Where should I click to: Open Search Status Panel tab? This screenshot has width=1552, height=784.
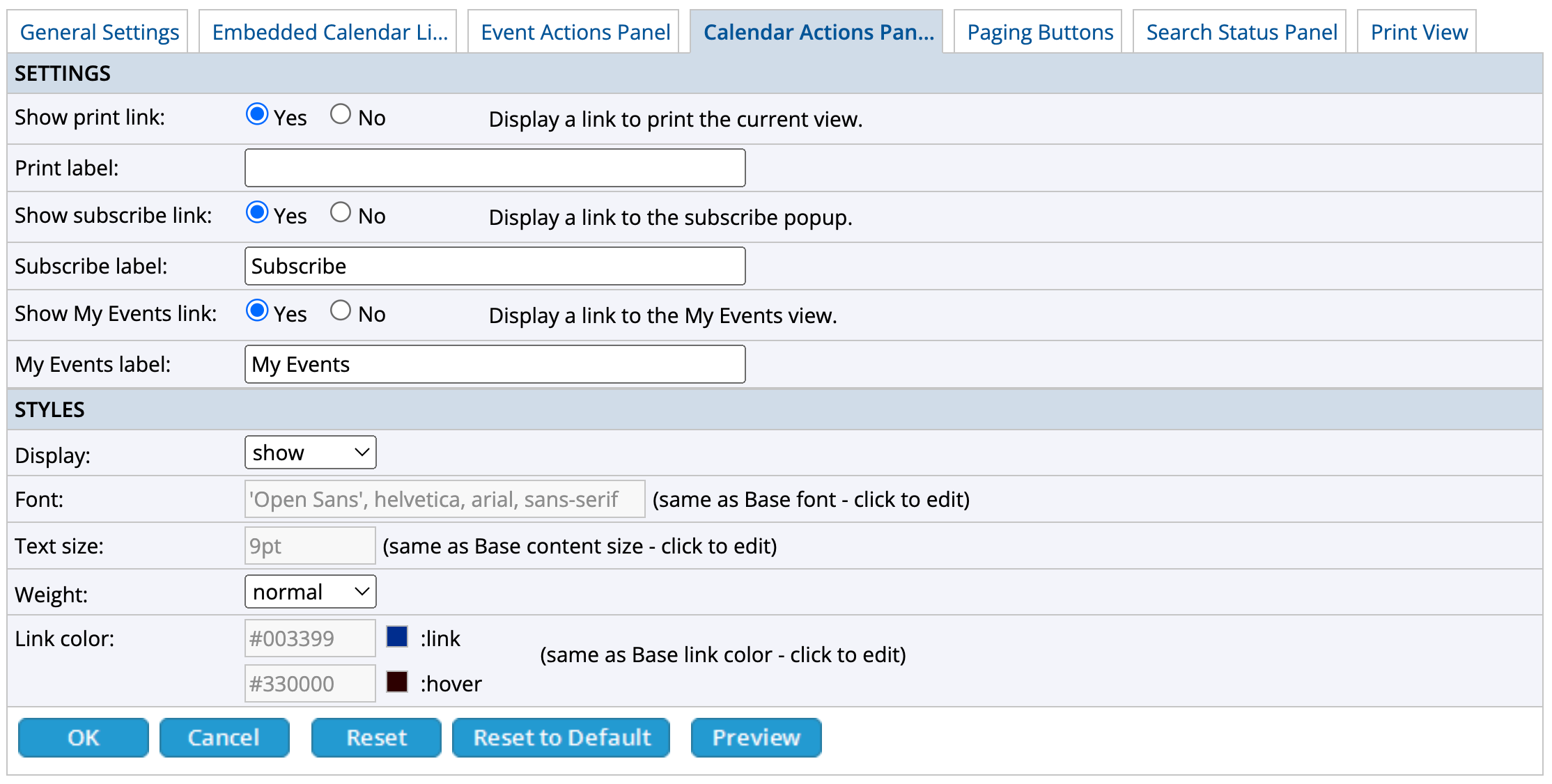pos(1241,32)
